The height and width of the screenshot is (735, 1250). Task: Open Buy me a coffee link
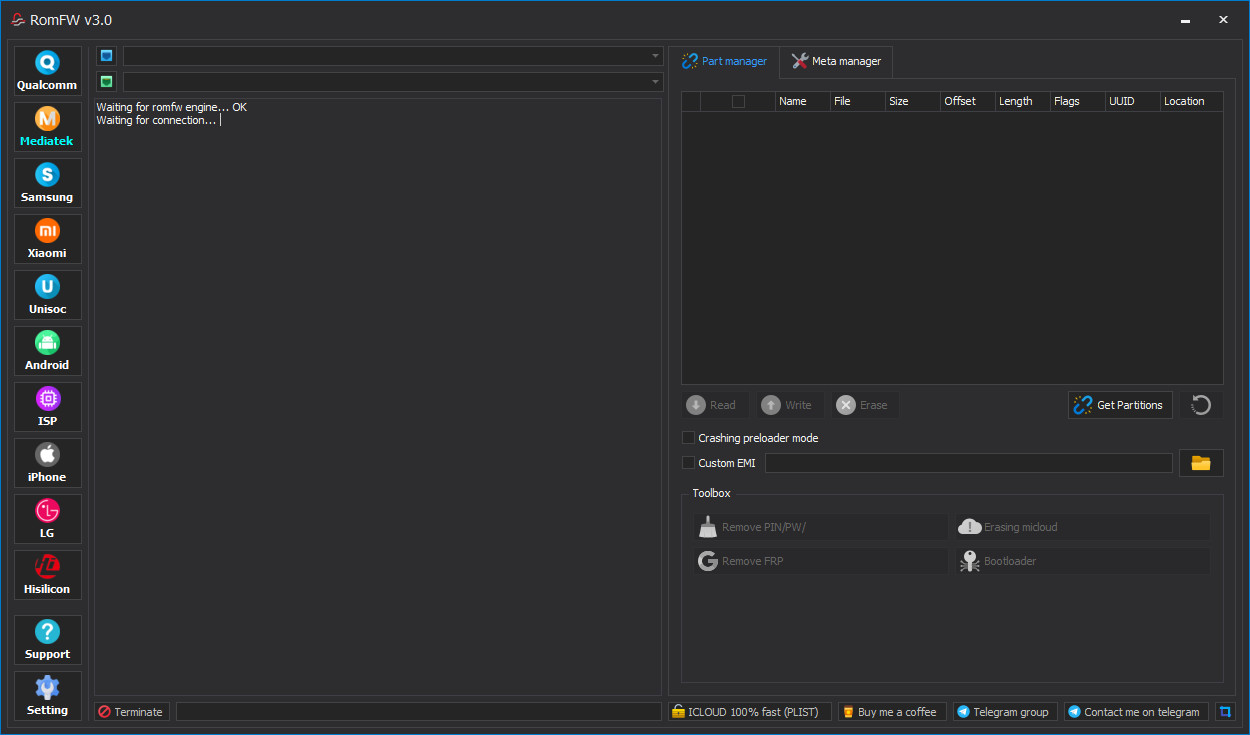coord(892,712)
